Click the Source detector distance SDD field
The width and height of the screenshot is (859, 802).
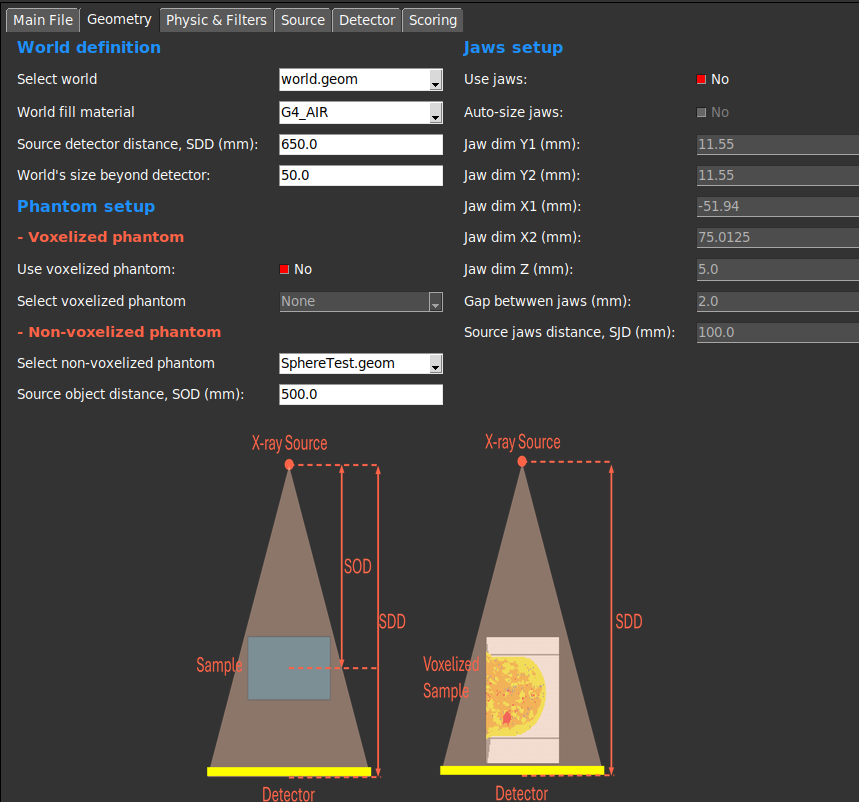360,145
